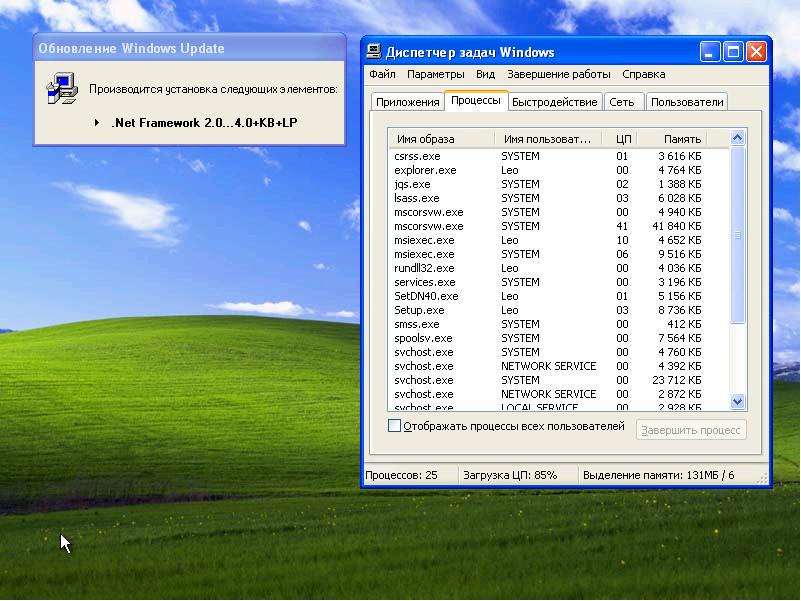This screenshot has height=601, width=801.
Task: Click the Task Manager title bar icon
Action: (374, 52)
